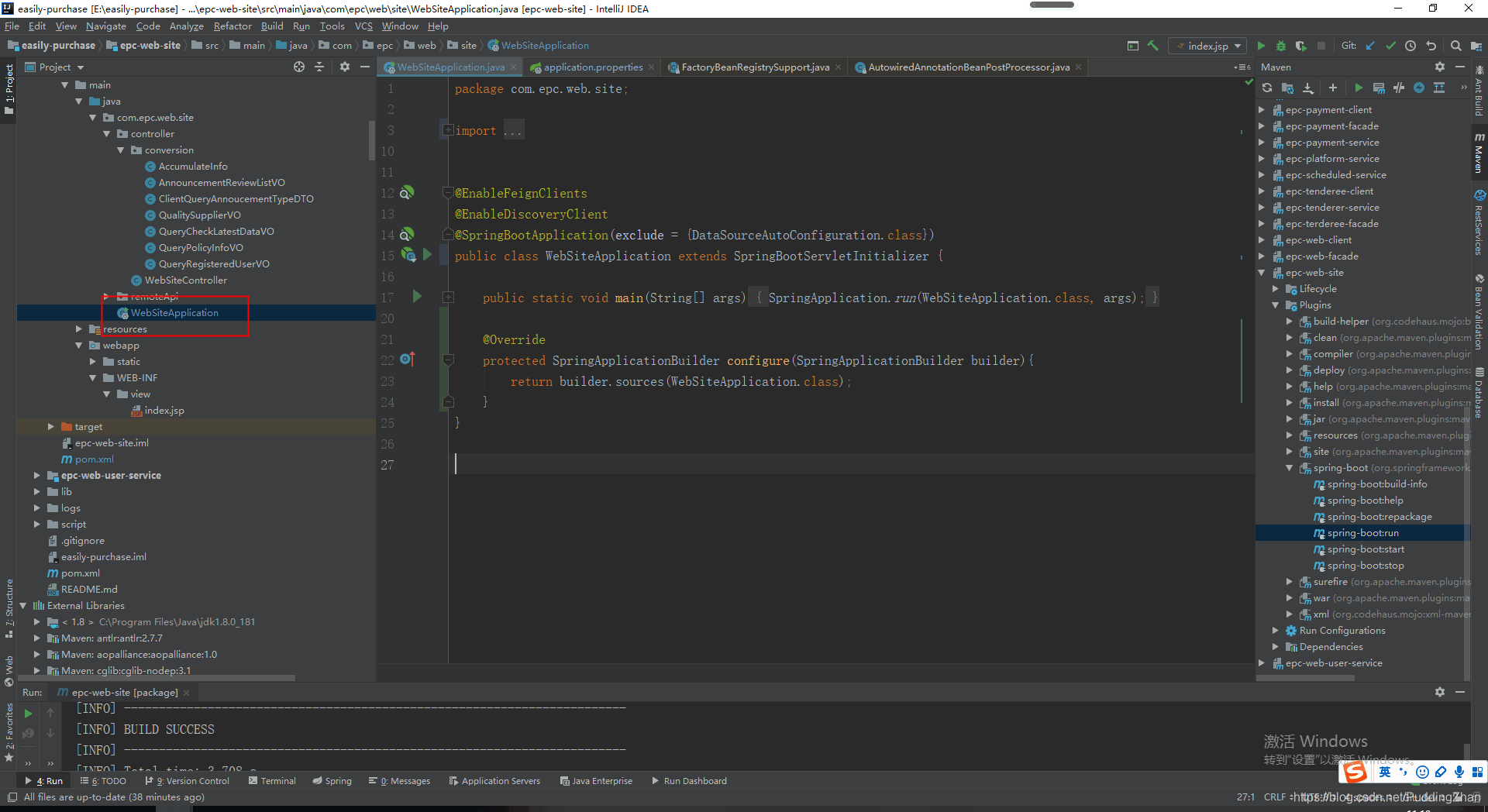The image size is (1488, 812).
Task: Unfold the collapsed import block
Action: point(448,130)
